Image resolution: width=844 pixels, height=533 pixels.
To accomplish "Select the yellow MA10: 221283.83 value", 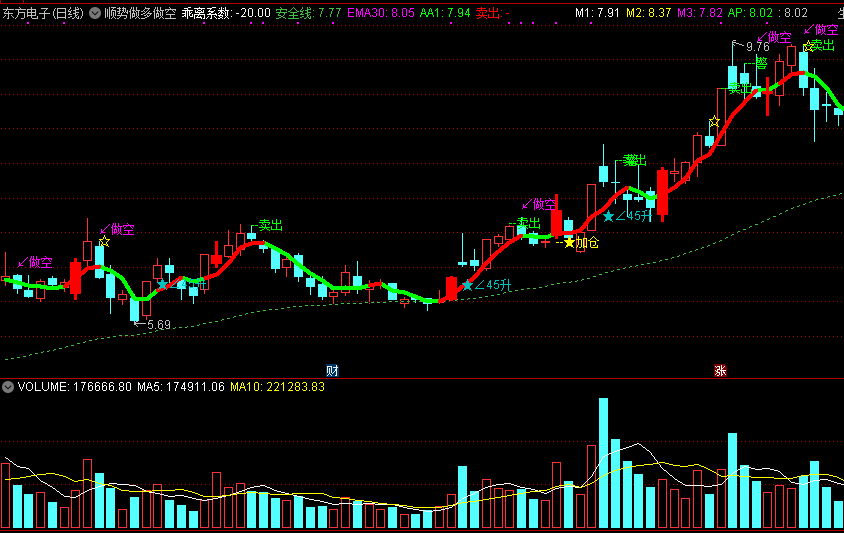I will 278,387.
